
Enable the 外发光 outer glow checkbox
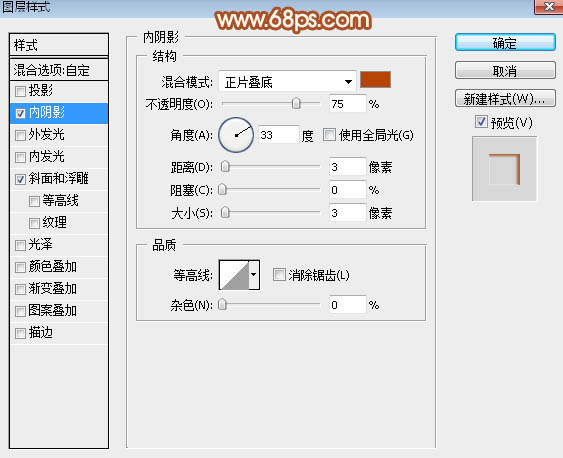20,135
